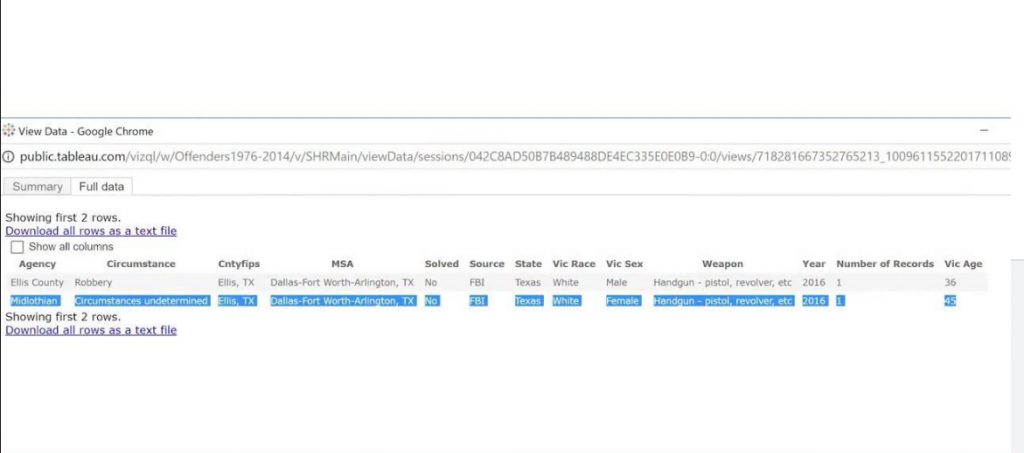Click the Solved column header
The image size is (1024, 453).
(441, 264)
